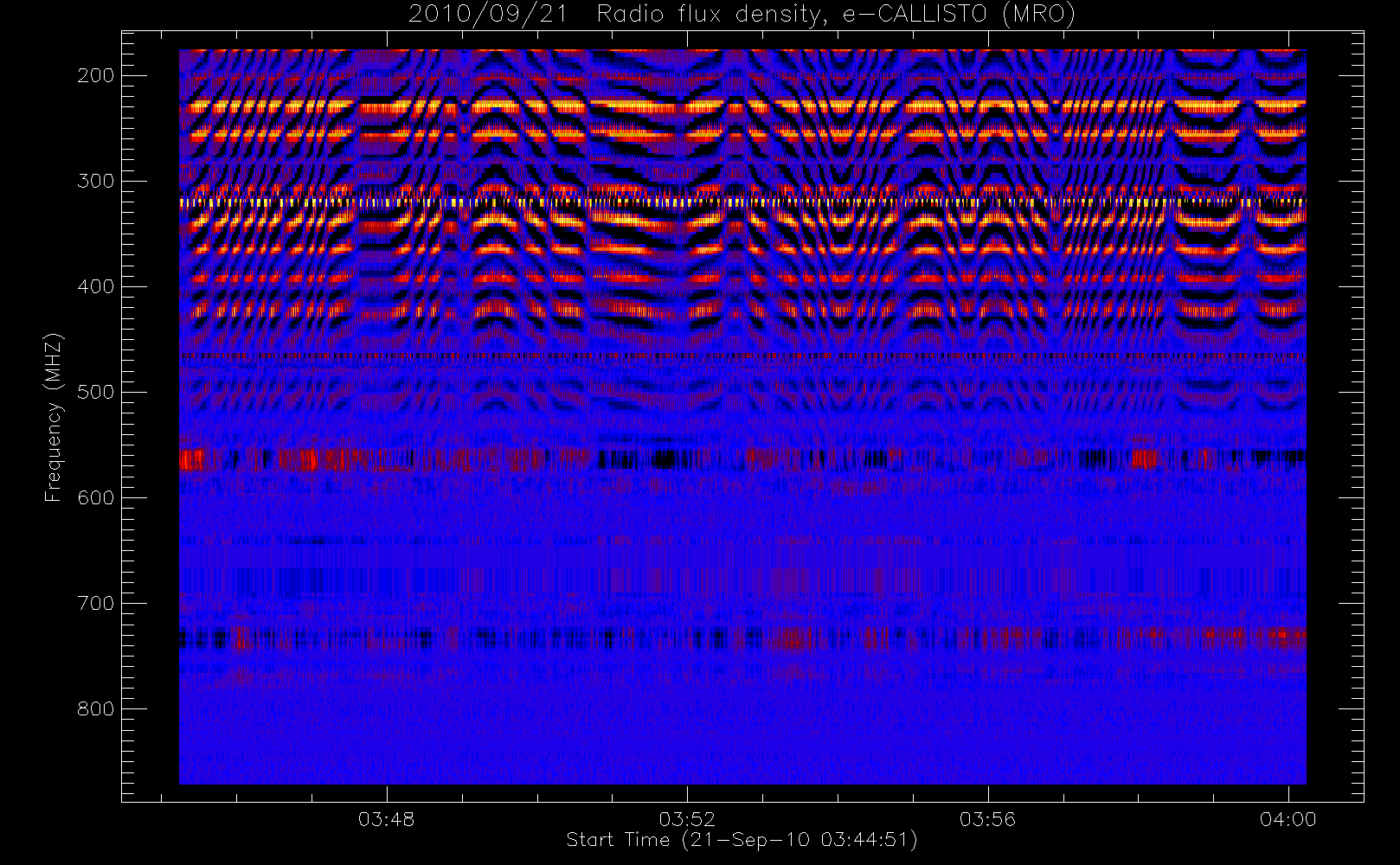Click the '400' frequency tick label

point(95,286)
